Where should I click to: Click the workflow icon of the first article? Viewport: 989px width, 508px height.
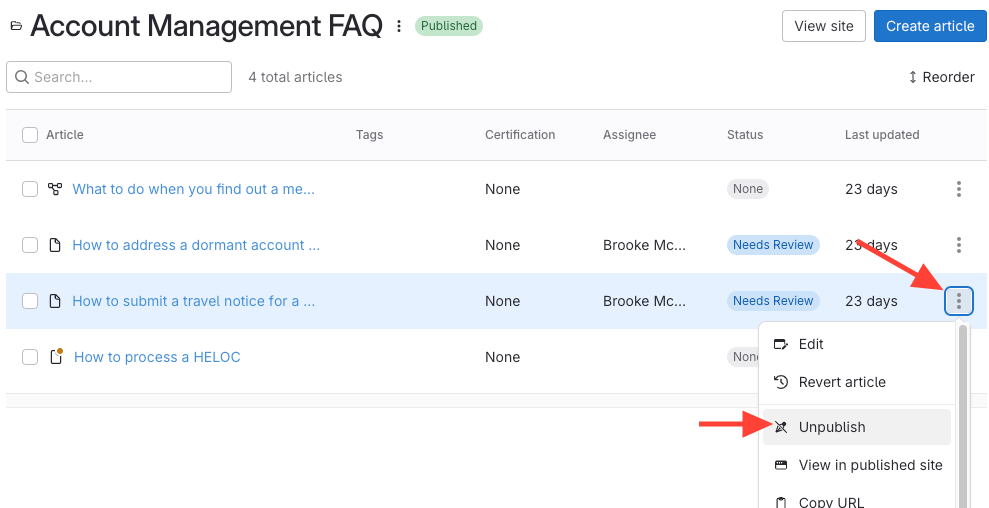pos(55,189)
